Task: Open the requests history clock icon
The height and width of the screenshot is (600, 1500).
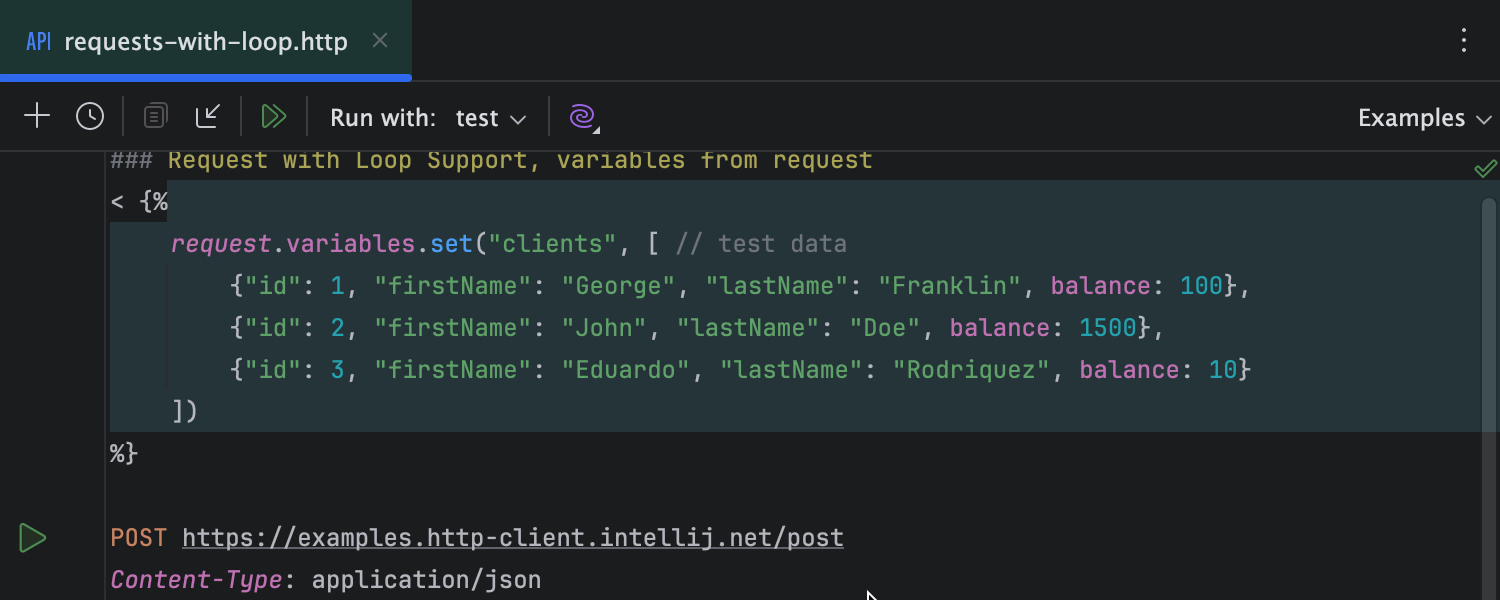Action: [x=90, y=117]
